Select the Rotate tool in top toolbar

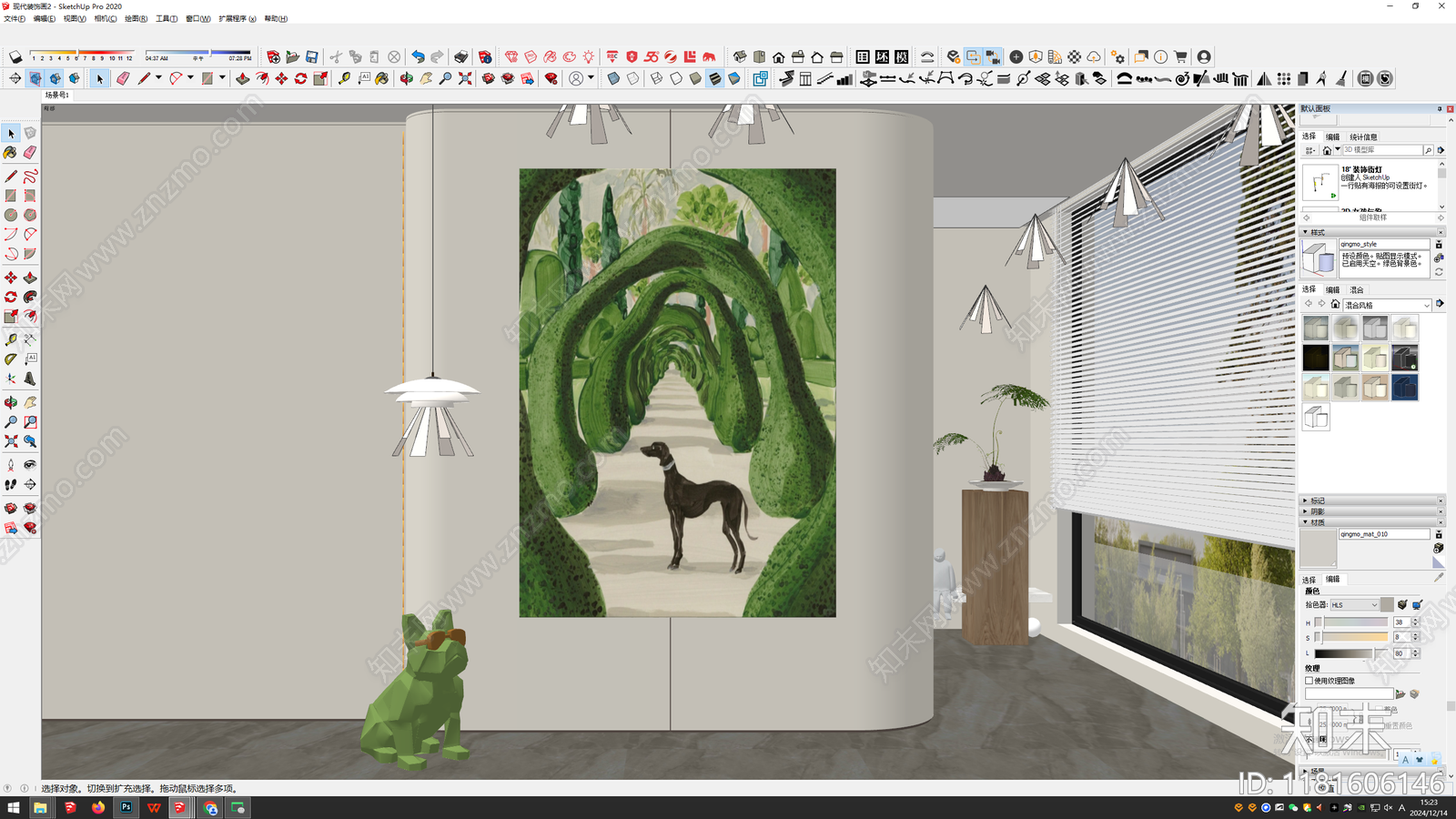coord(300,79)
